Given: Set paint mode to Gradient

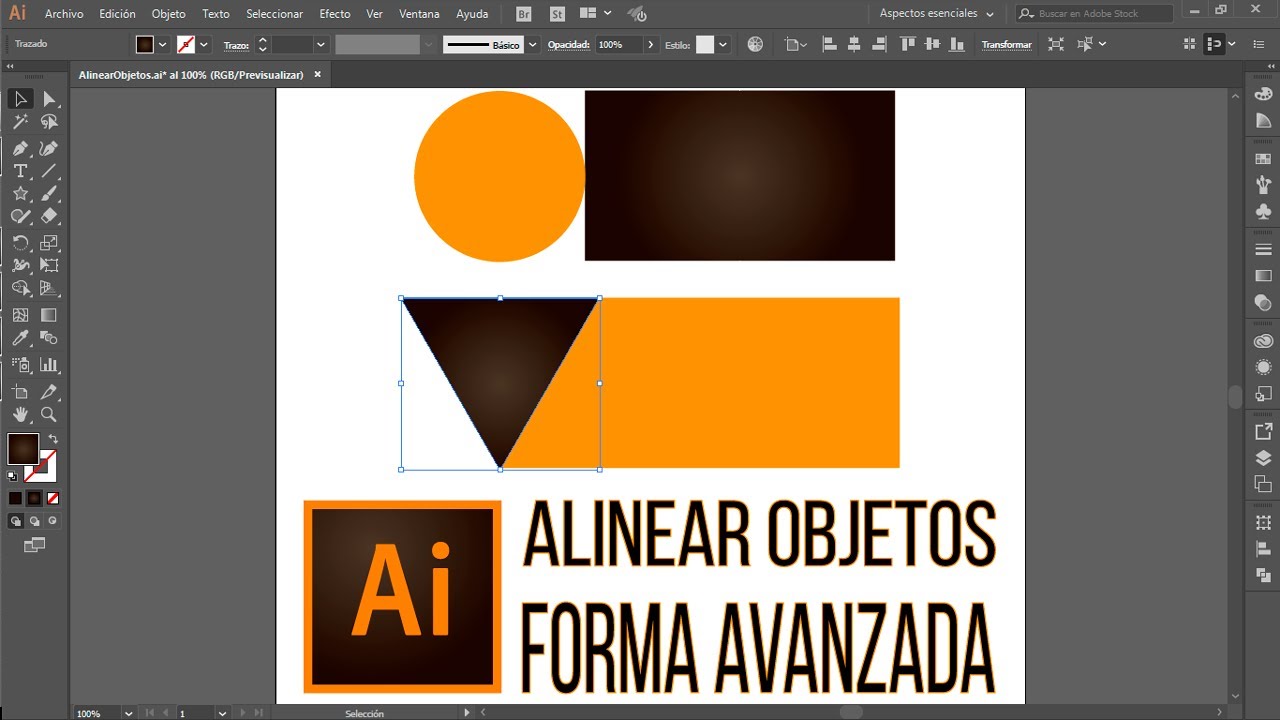Looking at the screenshot, I should click(34, 498).
